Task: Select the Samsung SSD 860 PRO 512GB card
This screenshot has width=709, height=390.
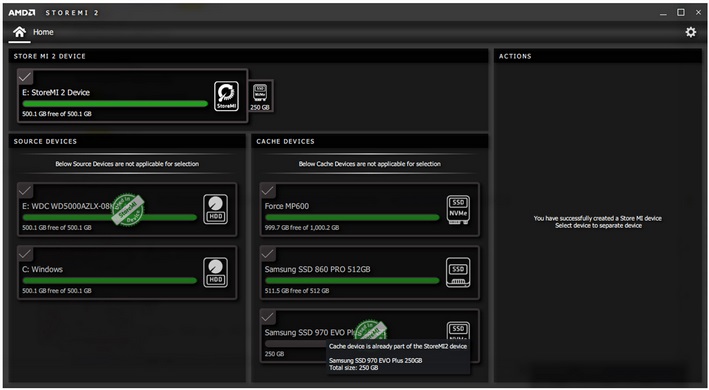Action: click(x=369, y=273)
